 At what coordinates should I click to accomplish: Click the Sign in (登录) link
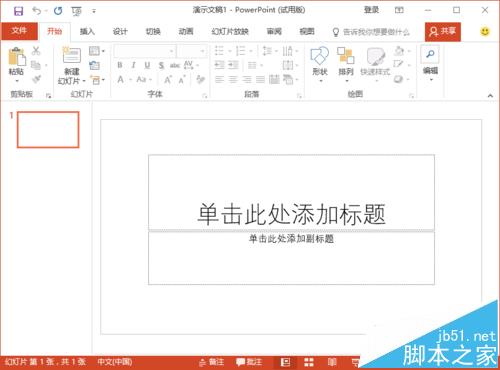pyautogui.click(x=371, y=10)
